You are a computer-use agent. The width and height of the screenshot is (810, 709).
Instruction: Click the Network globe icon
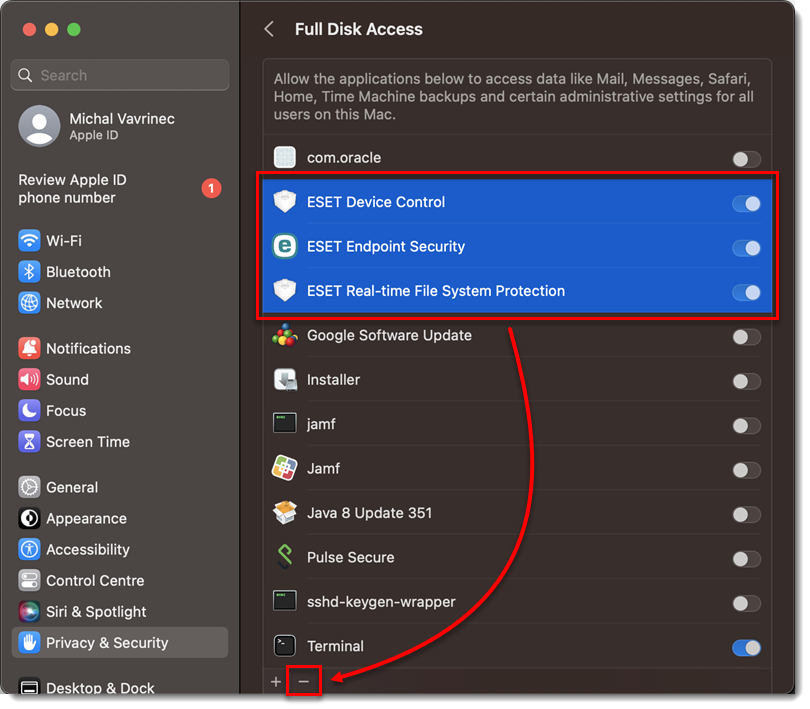coord(29,303)
